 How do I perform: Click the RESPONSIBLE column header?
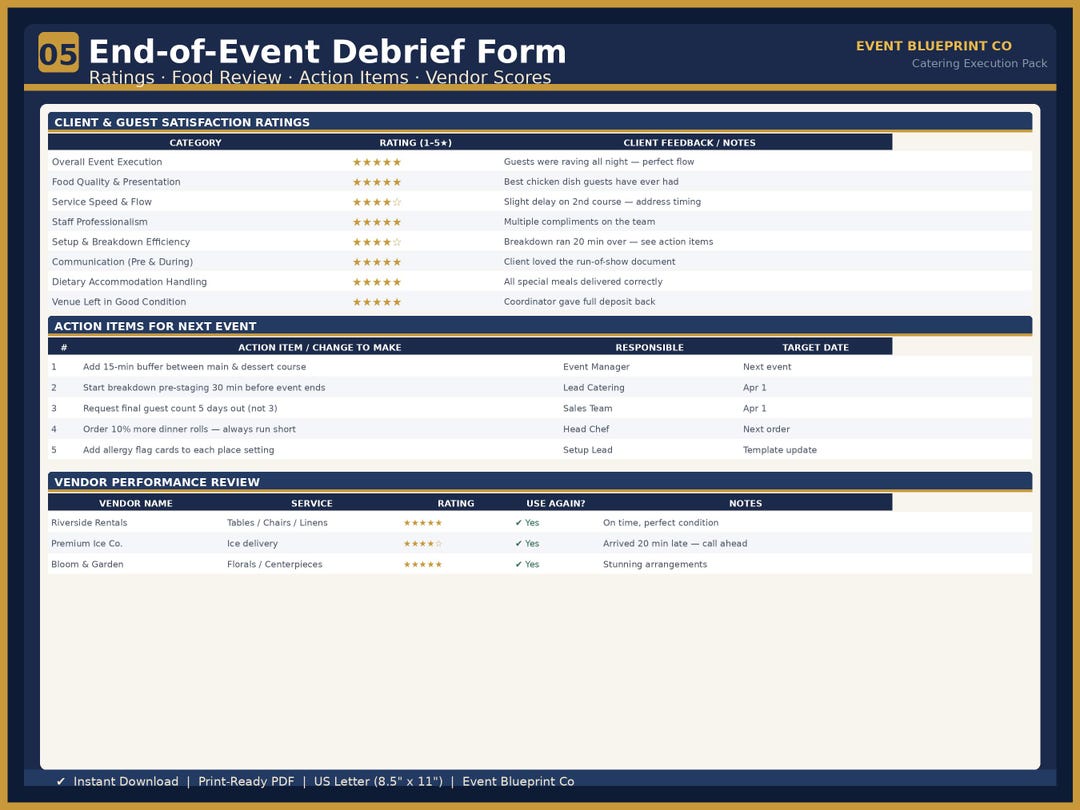click(x=650, y=347)
